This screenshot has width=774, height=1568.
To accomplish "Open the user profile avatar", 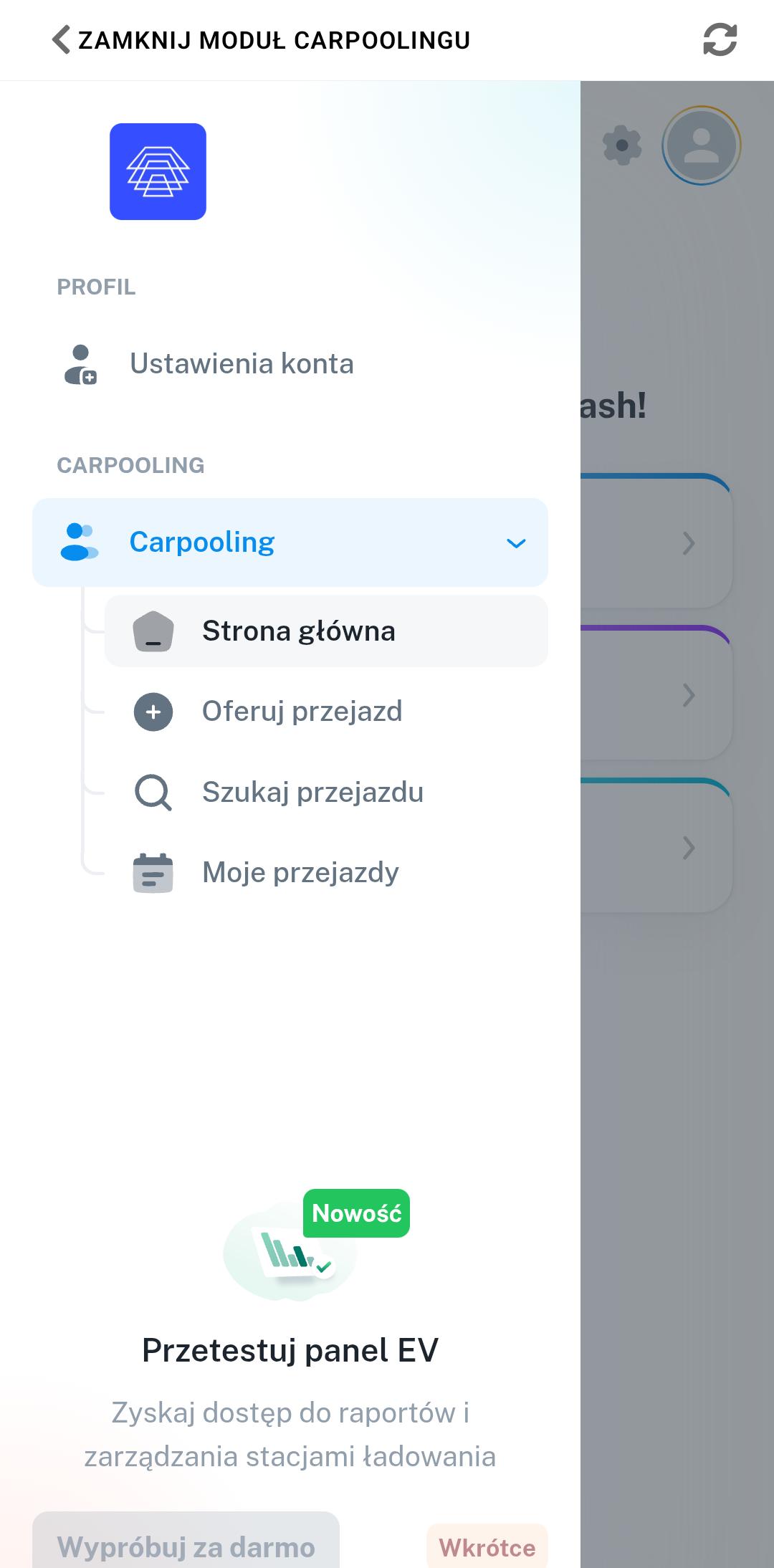I will [x=701, y=145].
